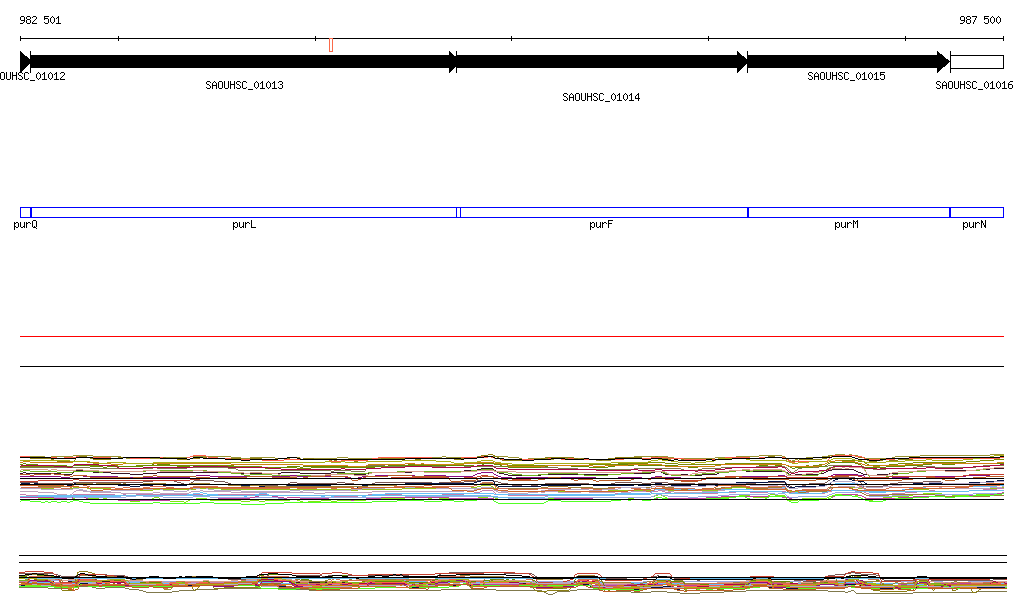Click the SAOUHSC_01013 black gene arrow

[243, 62]
